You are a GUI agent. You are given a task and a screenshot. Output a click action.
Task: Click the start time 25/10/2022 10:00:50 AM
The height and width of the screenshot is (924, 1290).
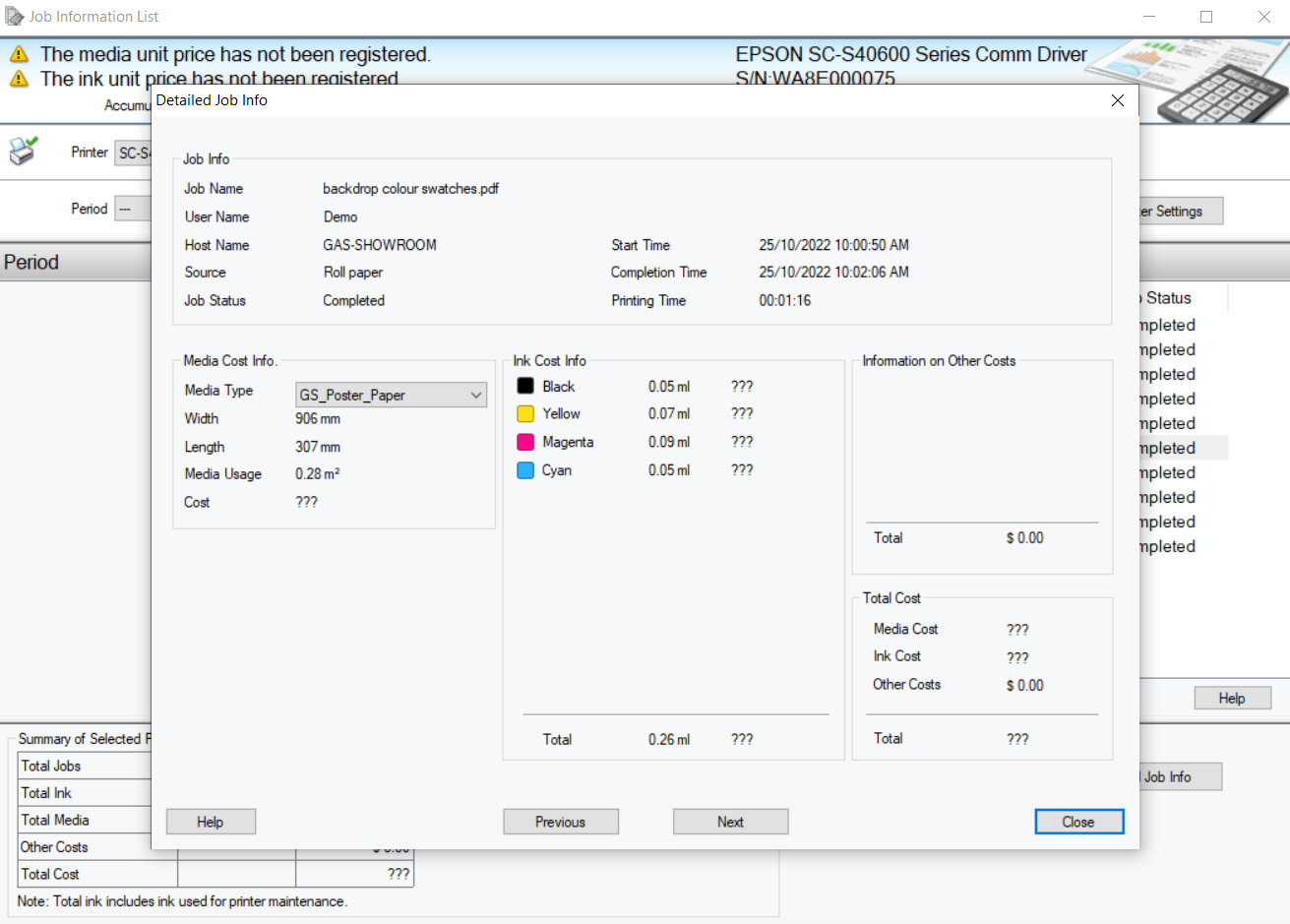coord(833,245)
